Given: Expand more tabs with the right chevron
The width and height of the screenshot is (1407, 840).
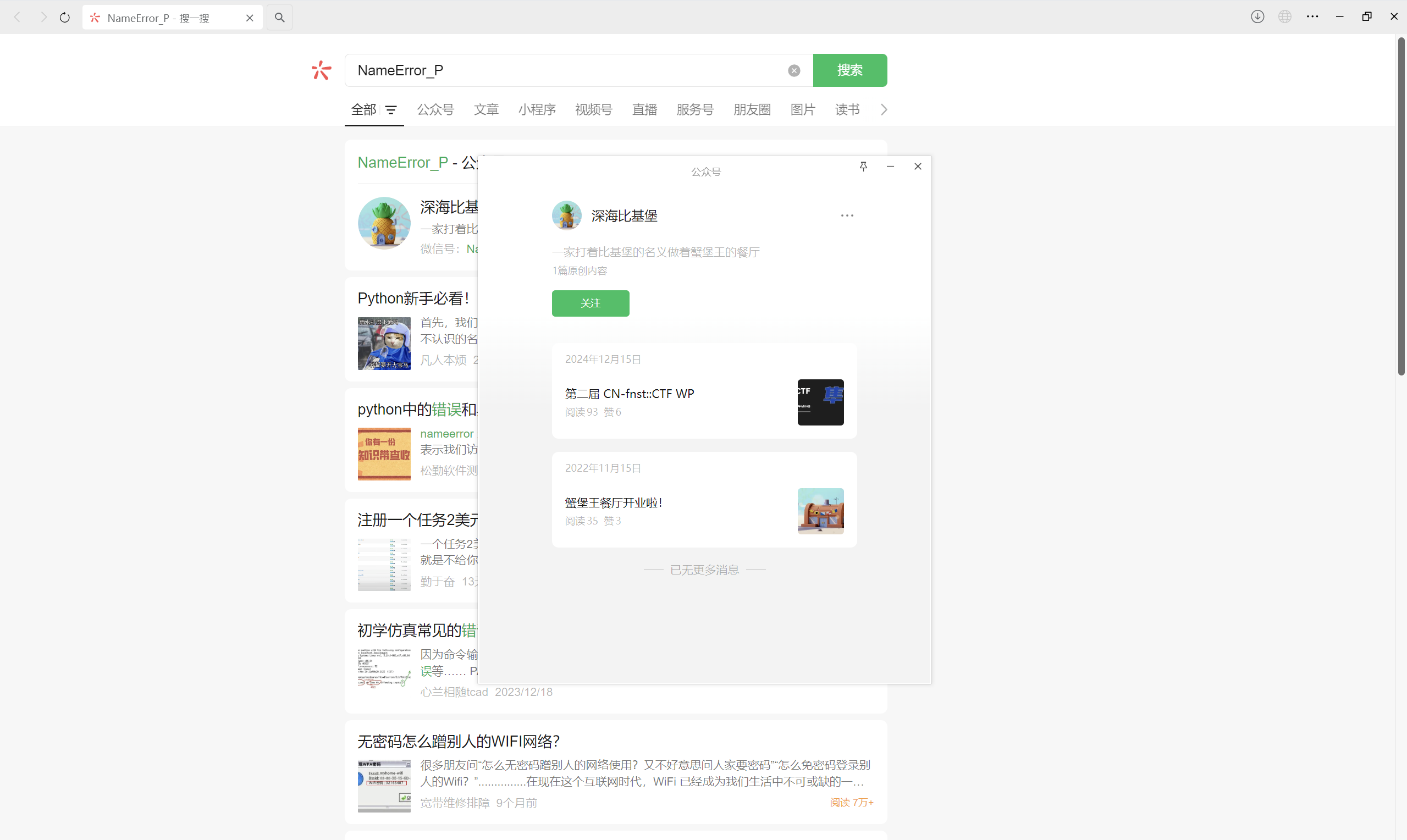Looking at the screenshot, I should pos(884,110).
